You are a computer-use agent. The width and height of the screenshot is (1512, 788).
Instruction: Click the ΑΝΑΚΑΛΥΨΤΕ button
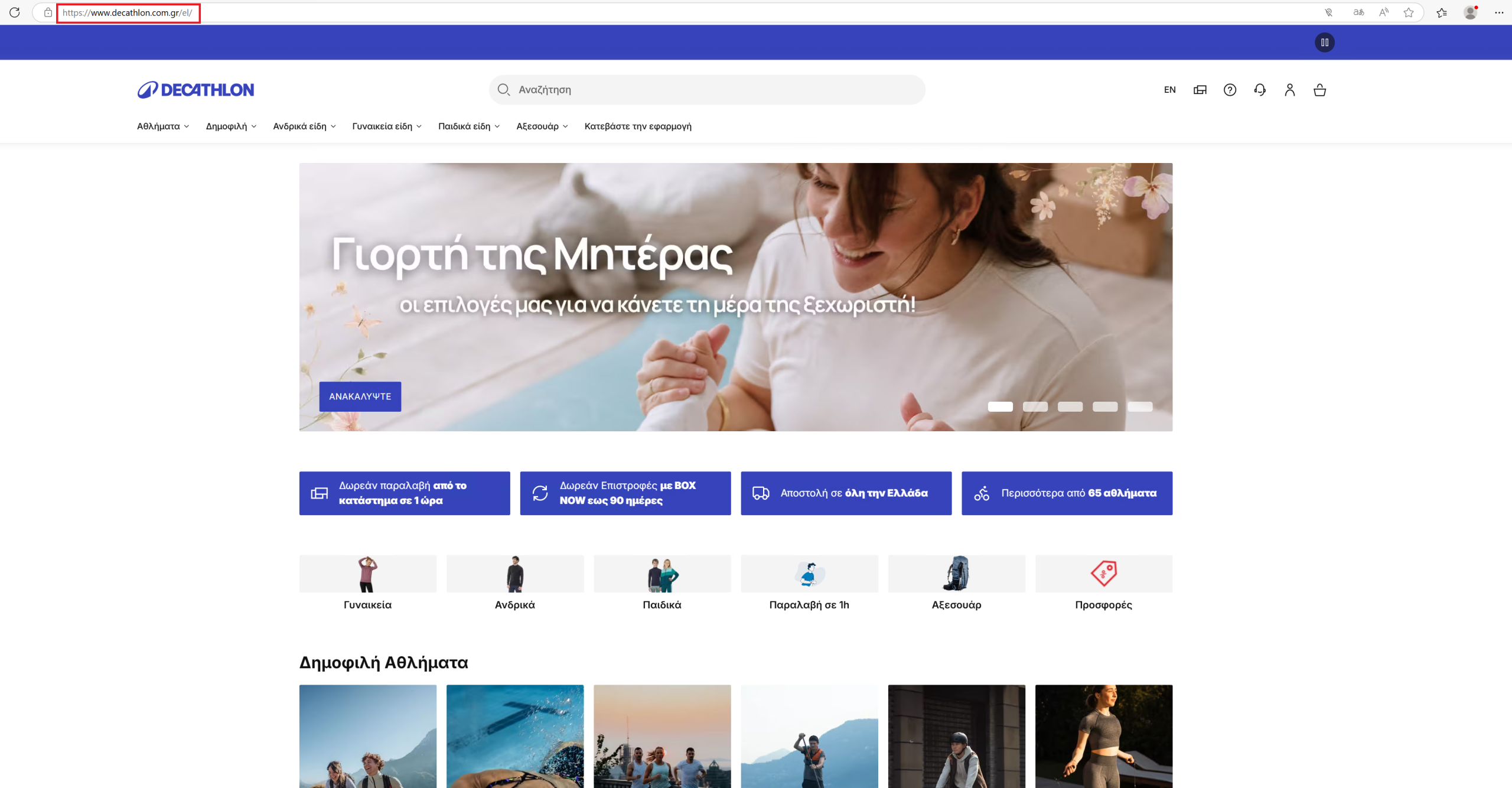point(360,396)
